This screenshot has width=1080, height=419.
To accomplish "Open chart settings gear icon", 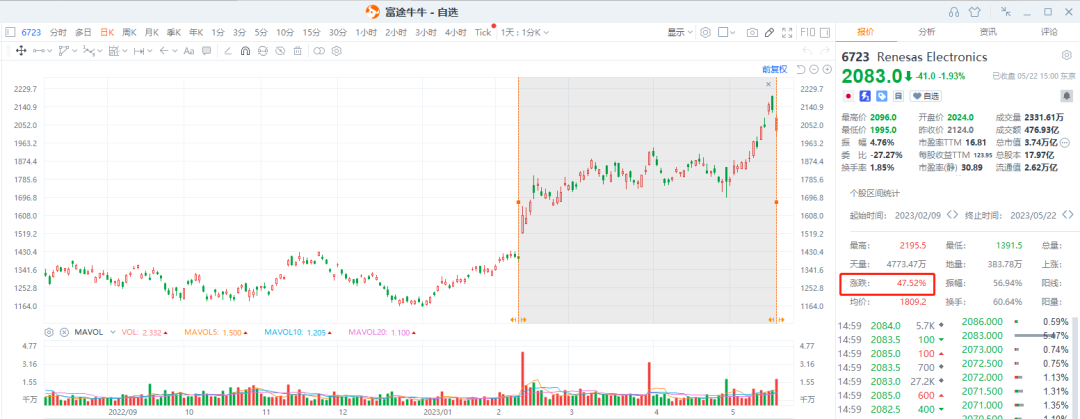I will [705, 32].
